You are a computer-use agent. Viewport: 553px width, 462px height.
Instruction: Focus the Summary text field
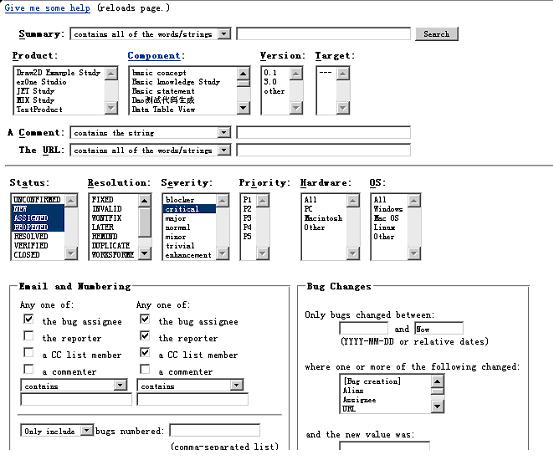(x=323, y=34)
